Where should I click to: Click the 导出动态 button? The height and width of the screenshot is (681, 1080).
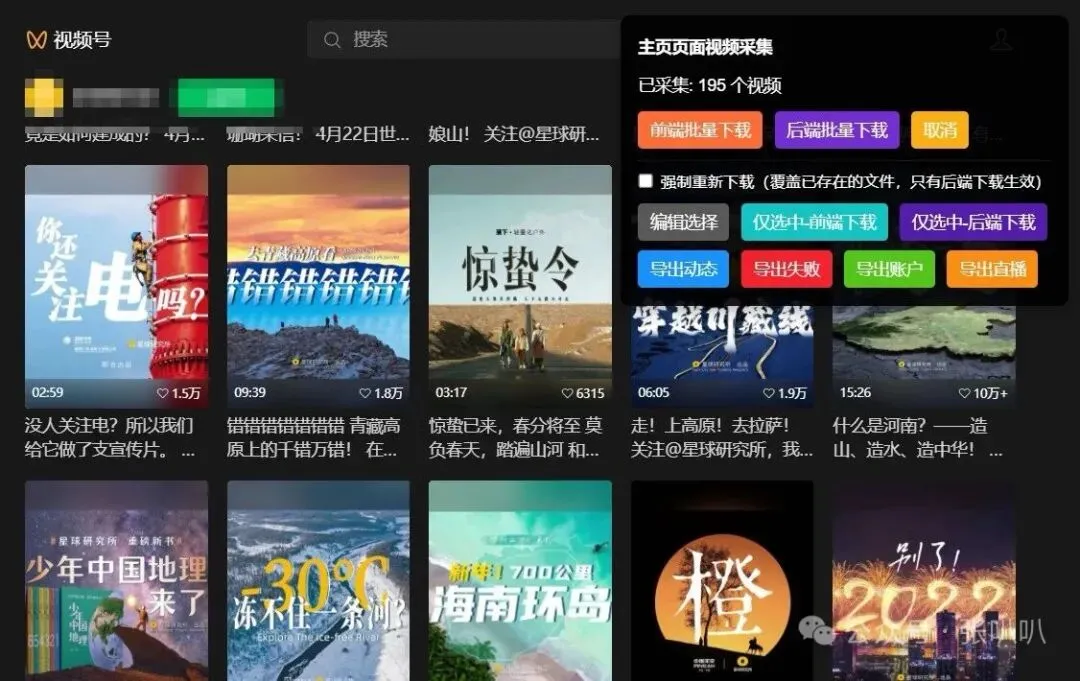click(683, 269)
